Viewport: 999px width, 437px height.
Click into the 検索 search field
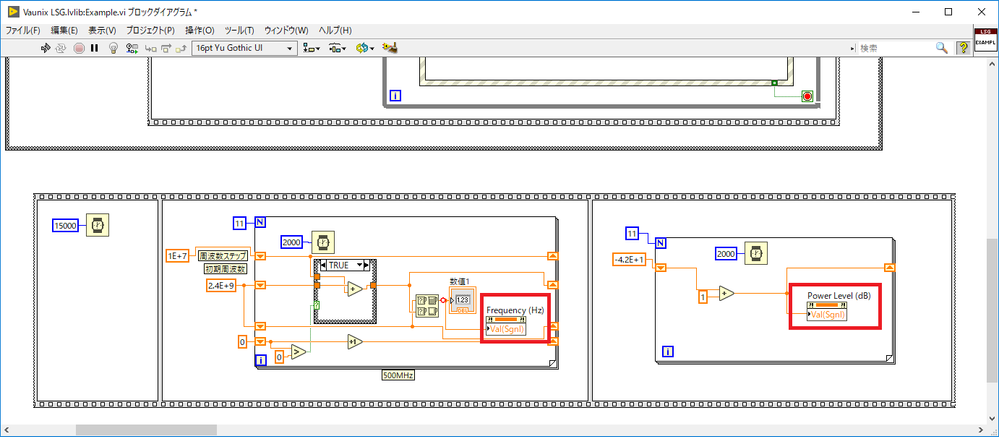tap(895, 48)
